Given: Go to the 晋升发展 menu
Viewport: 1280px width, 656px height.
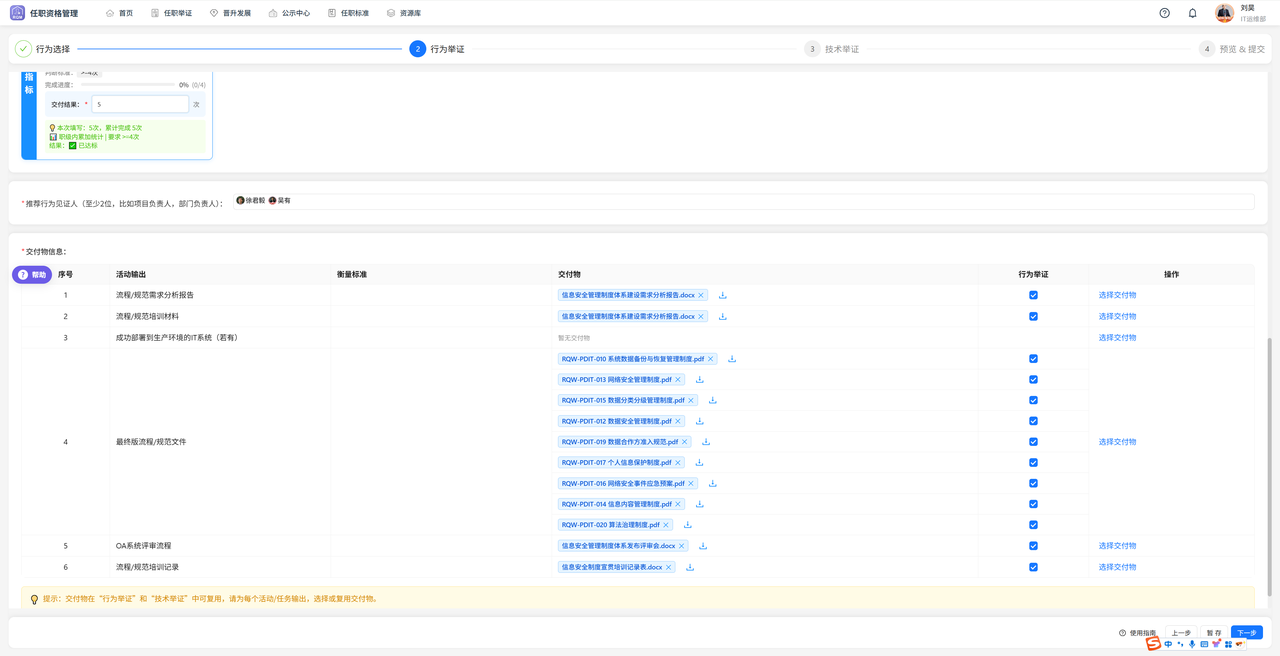Looking at the screenshot, I should point(230,13).
